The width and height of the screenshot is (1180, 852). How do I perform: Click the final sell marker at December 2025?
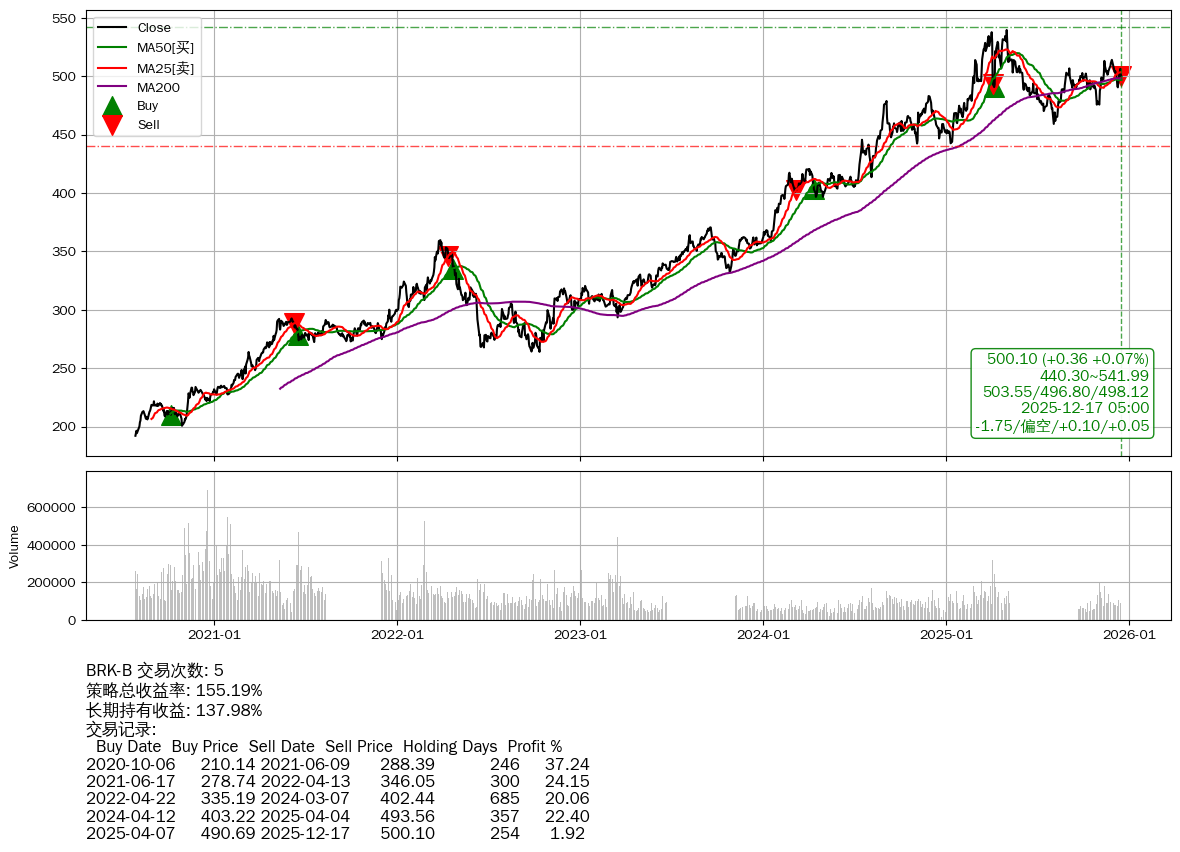[x=1122, y=76]
